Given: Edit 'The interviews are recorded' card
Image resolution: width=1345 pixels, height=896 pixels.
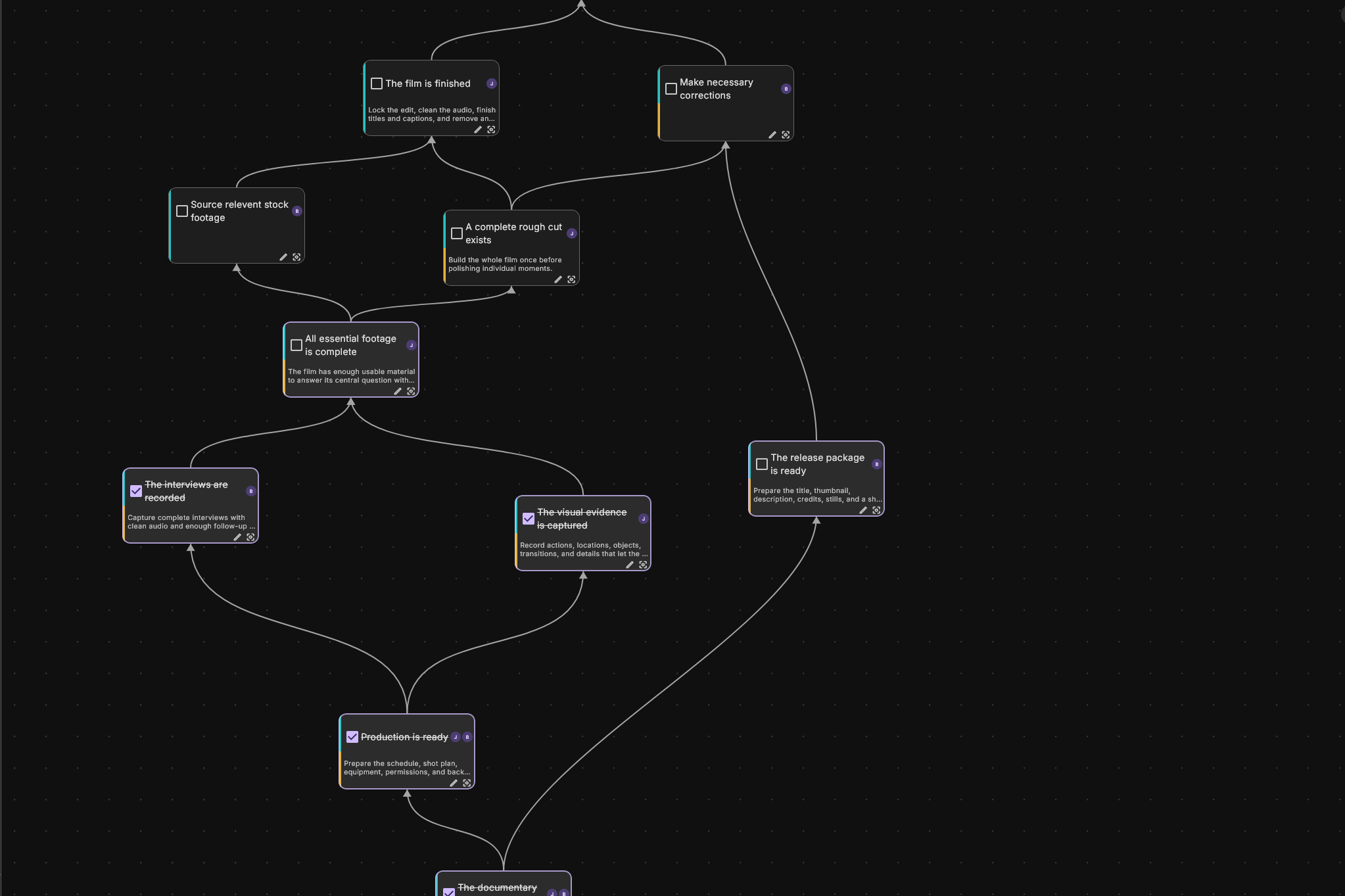Looking at the screenshot, I should [x=237, y=537].
